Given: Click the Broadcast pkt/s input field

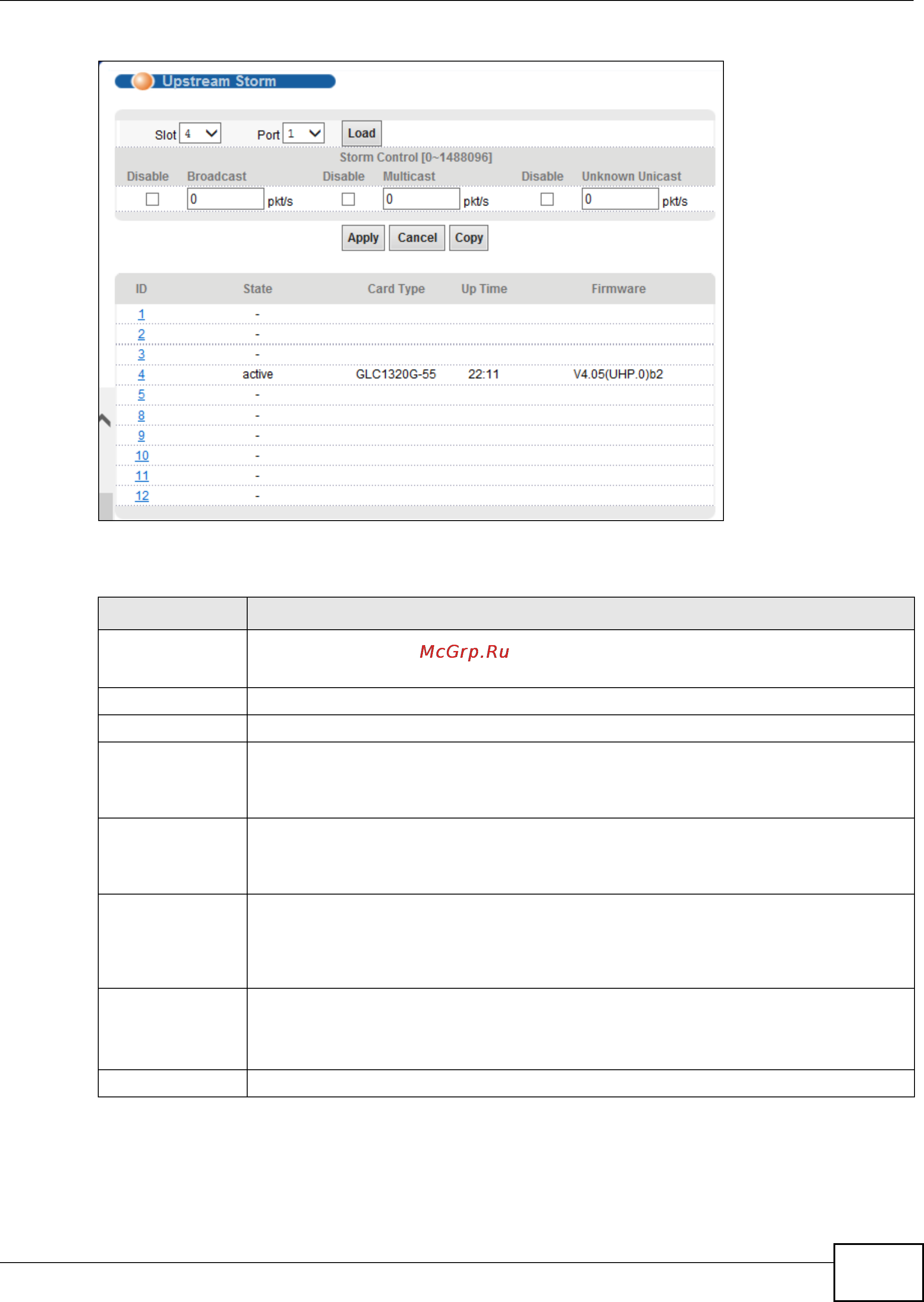Looking at the screenshot, I should click(x=225, y=199).
